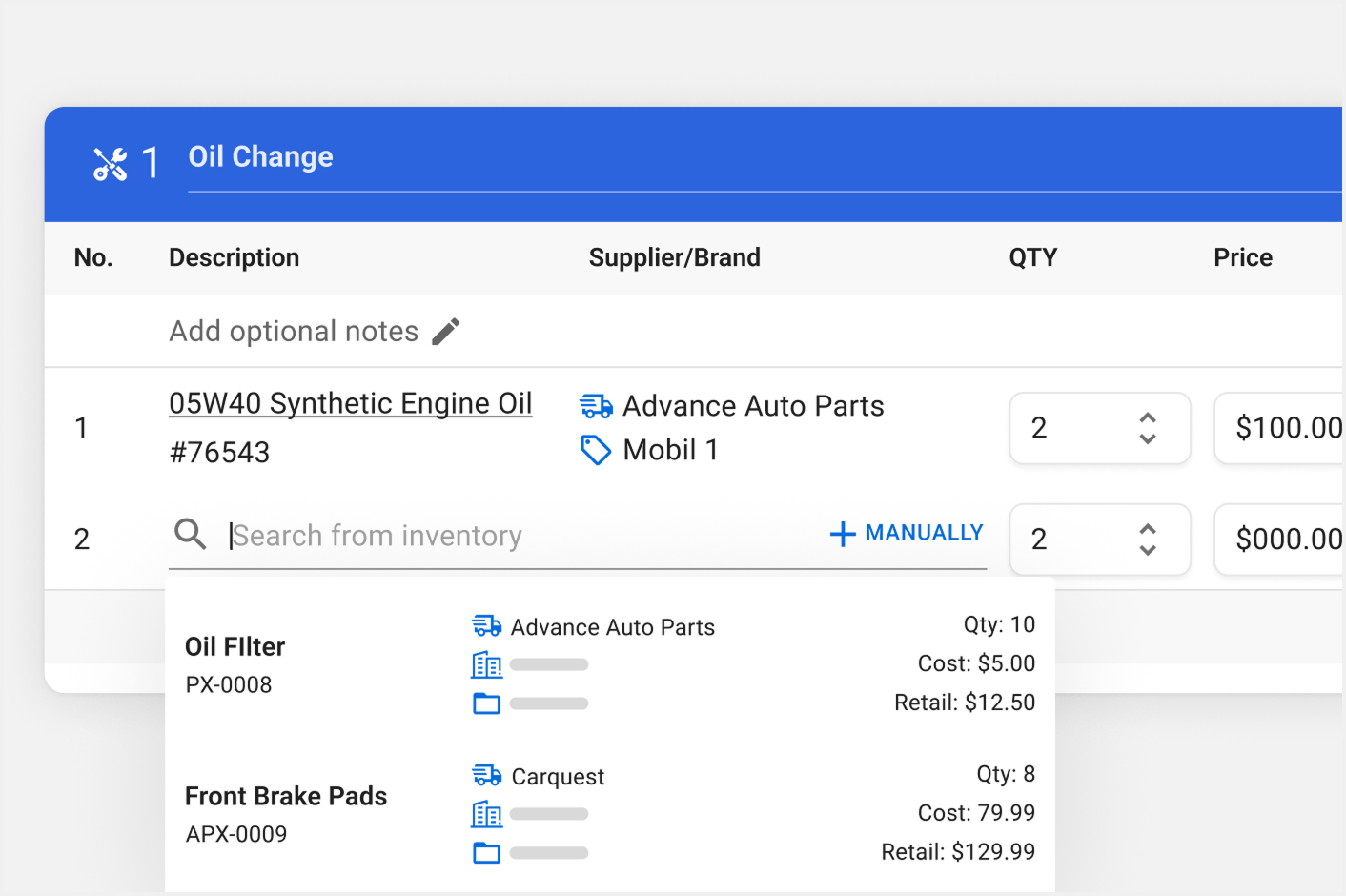1346x896 pixels.
Task: Click Retail: $12.50 value
Action: (x=965, y=703)
